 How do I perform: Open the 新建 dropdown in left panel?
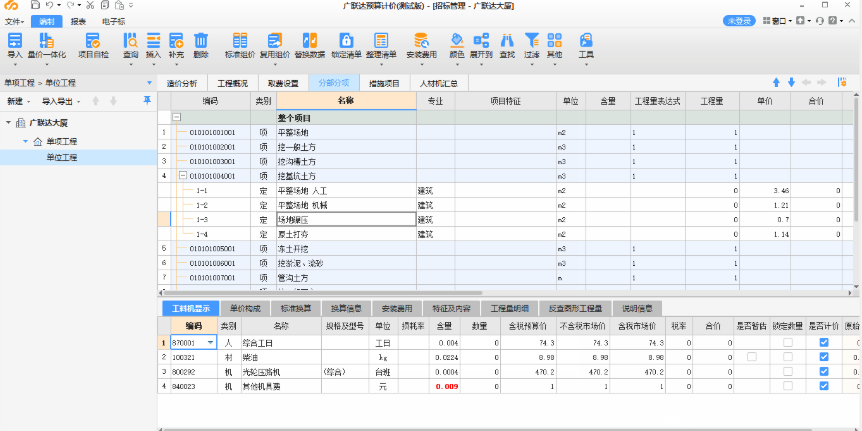click(x=18, y=101)
